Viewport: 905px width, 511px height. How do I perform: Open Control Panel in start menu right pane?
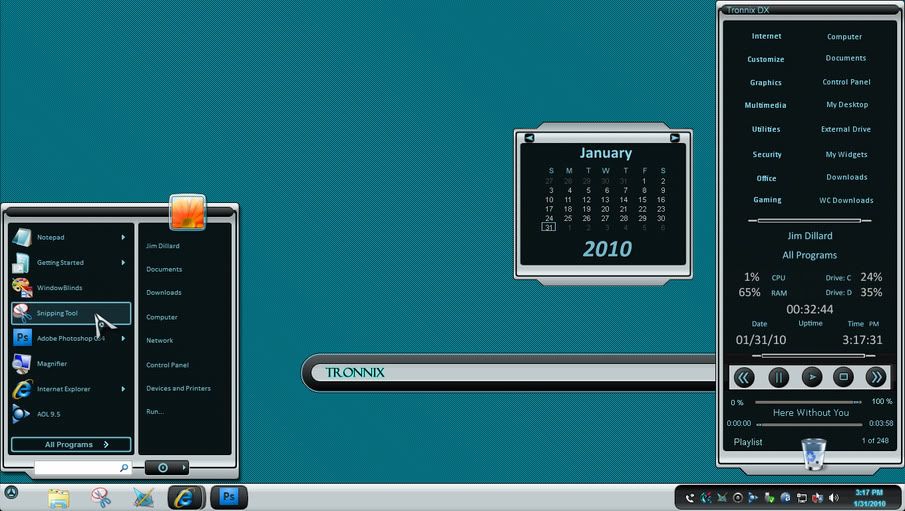click(167, 365)
